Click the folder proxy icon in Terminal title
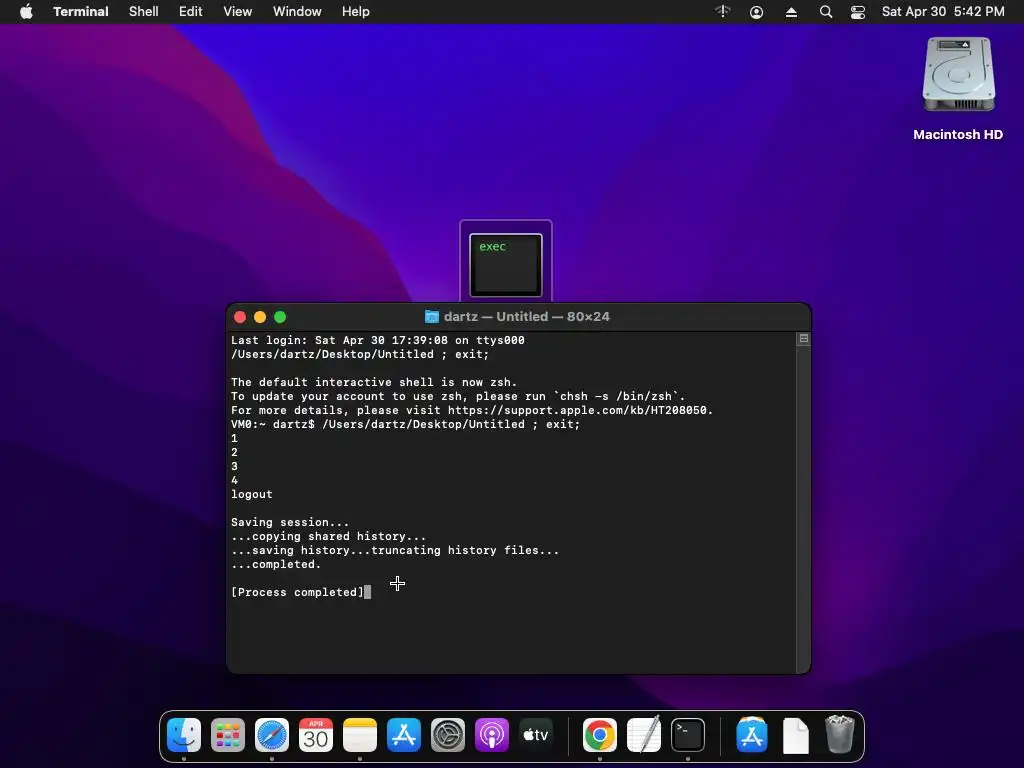The width and height of the screenshot is (1024, 768). [x=432, y=317]
